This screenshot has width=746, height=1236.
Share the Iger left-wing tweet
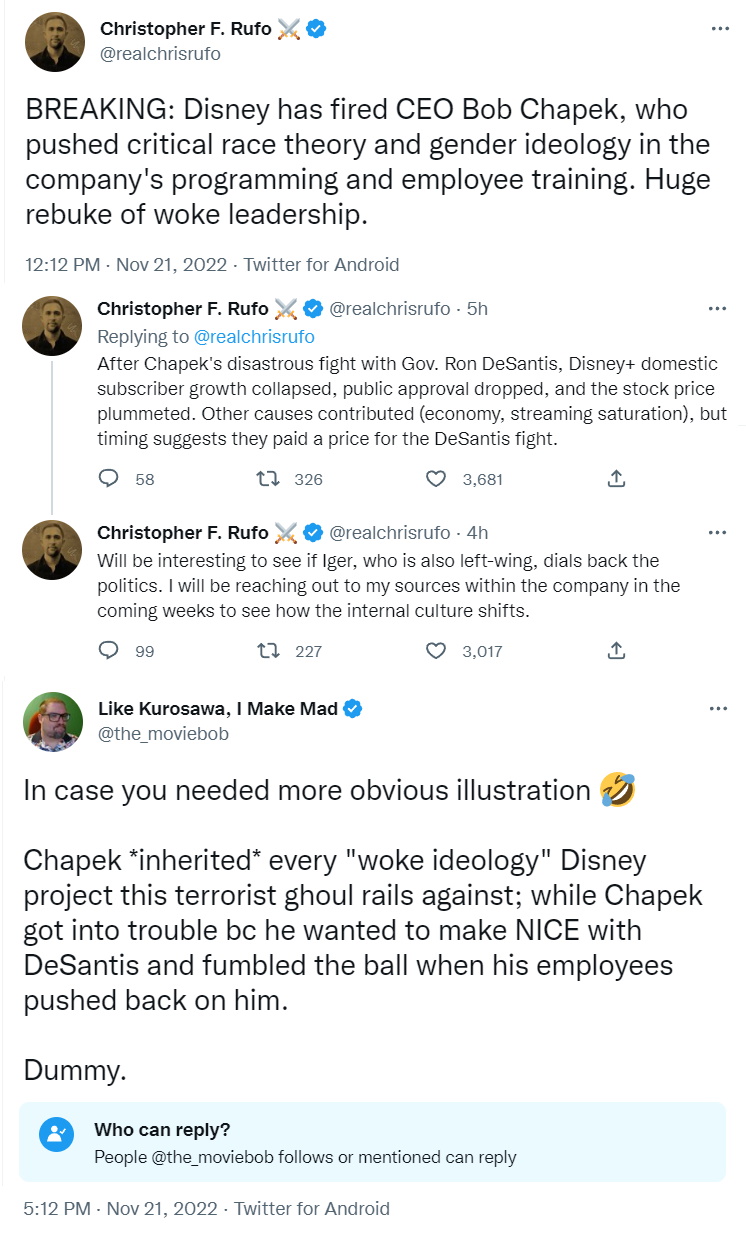tap(617, 651)
